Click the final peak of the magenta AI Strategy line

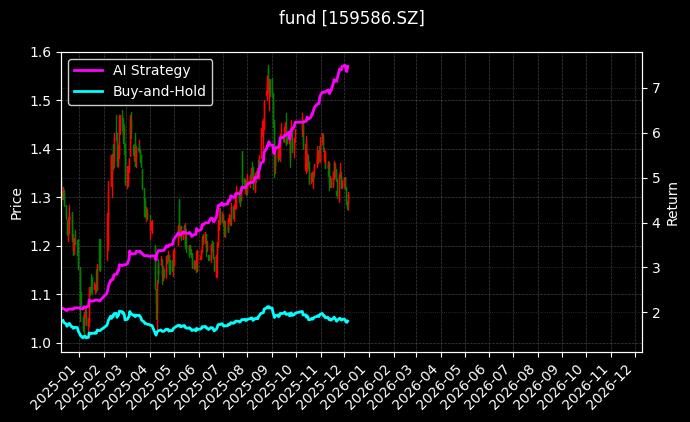coord(345,65)
